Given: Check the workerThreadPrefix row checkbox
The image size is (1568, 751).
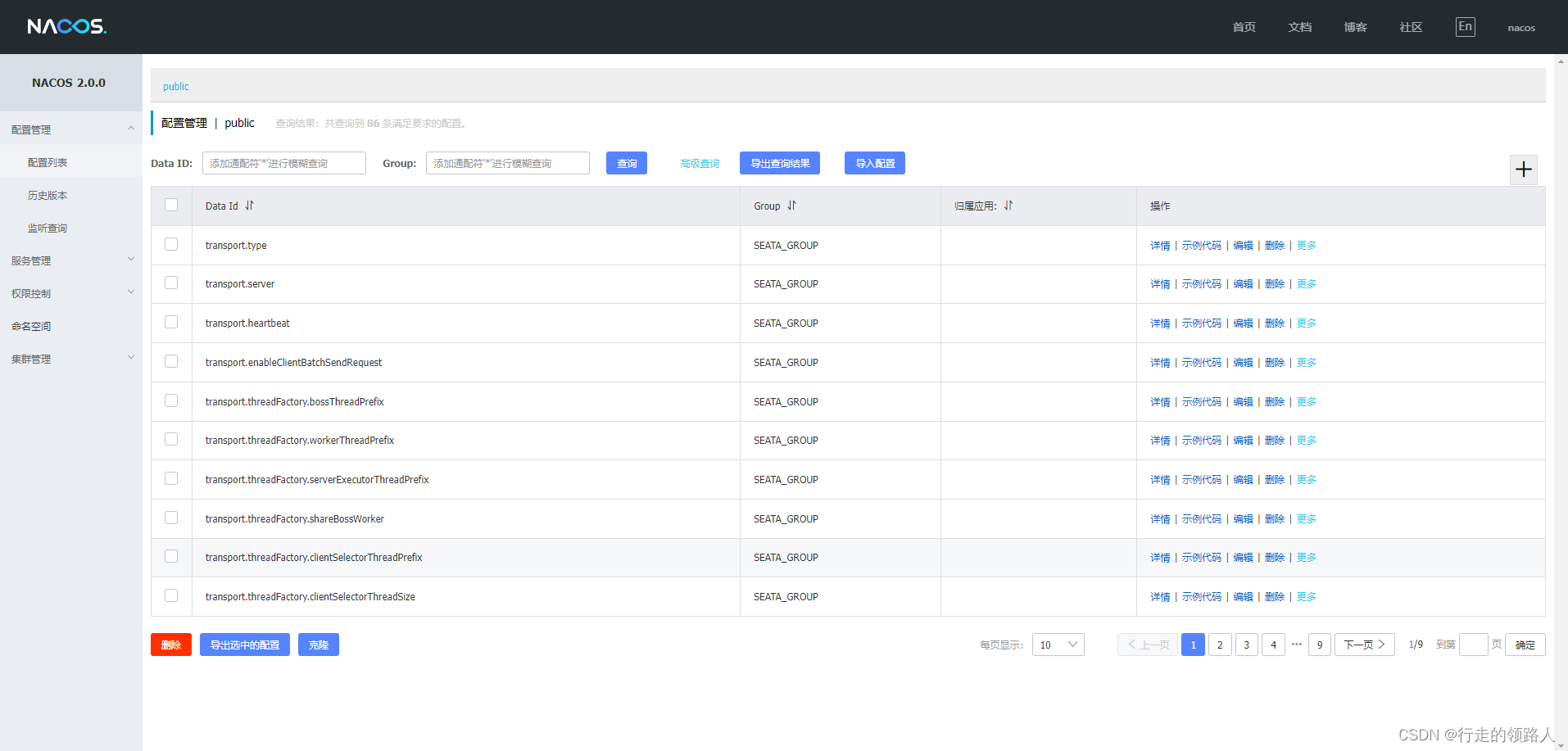Looking at the screenshot, I should 171,439.
